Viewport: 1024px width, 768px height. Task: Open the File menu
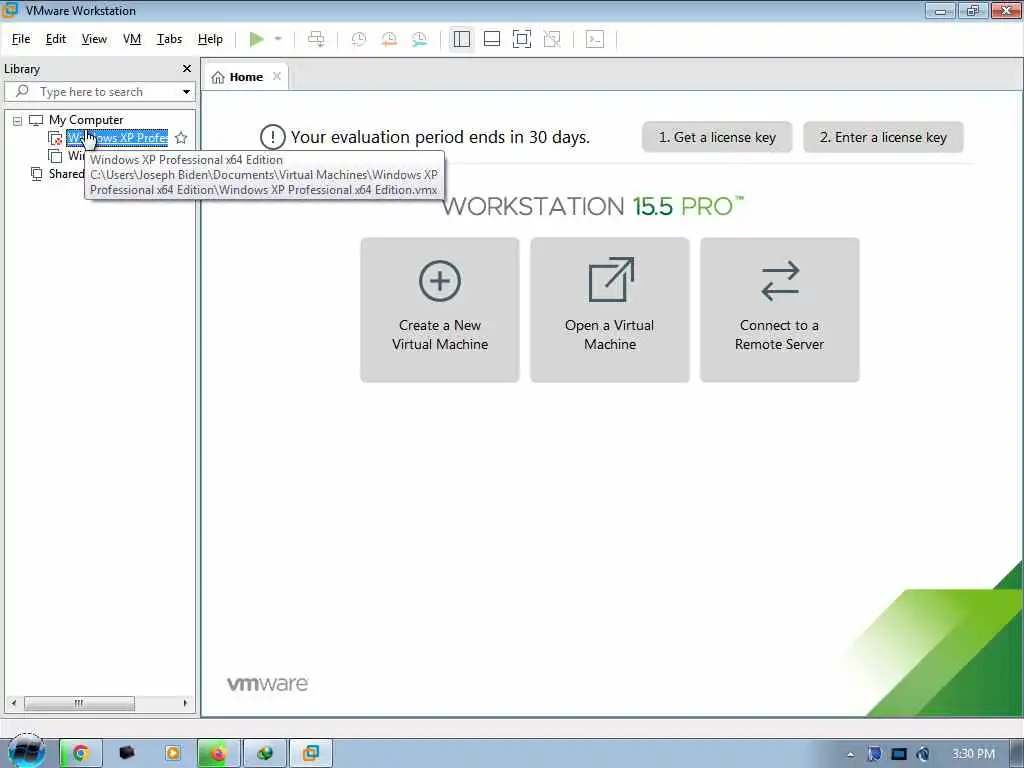coord(21,39)
